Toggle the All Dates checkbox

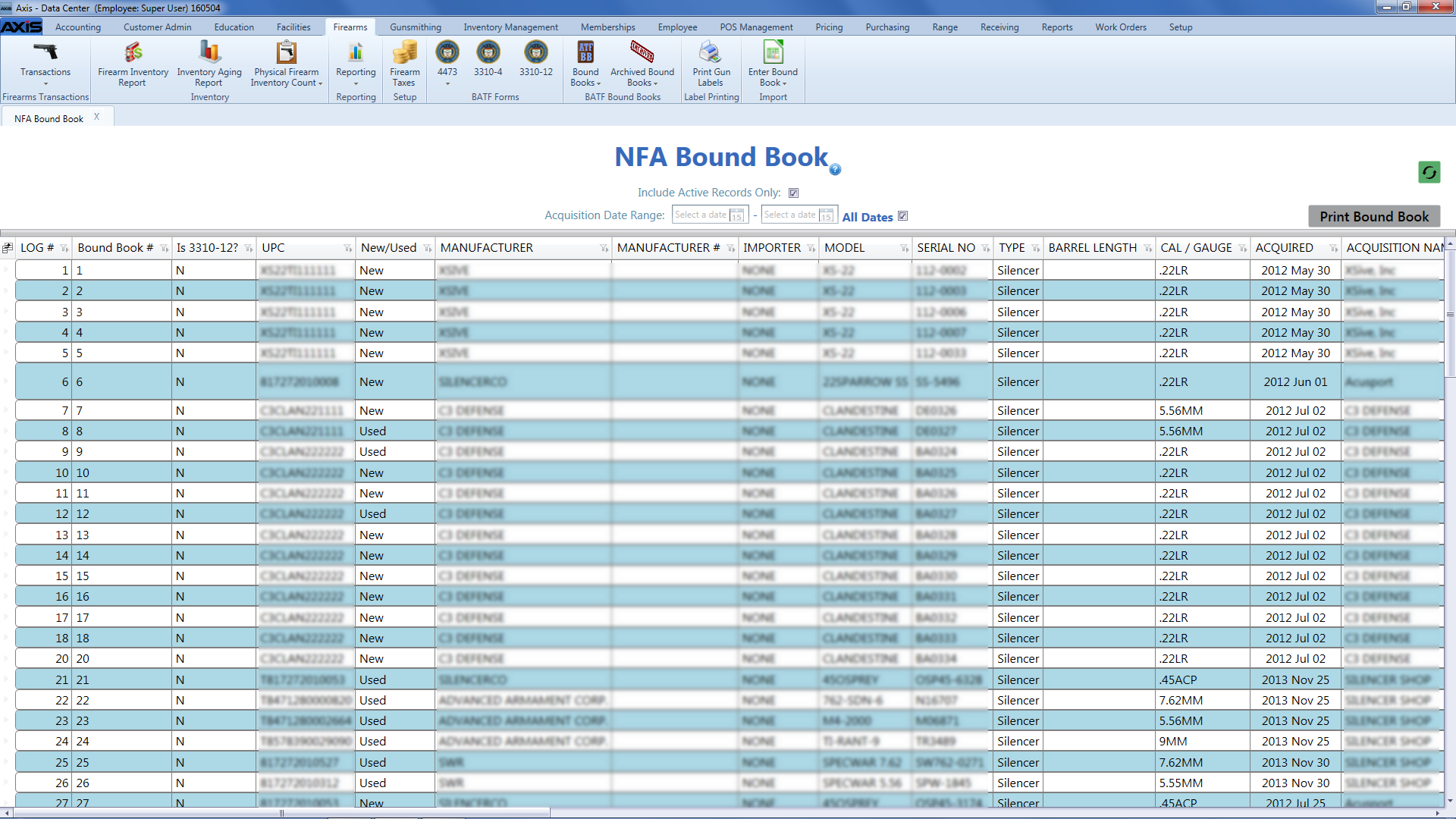(902, 216)
